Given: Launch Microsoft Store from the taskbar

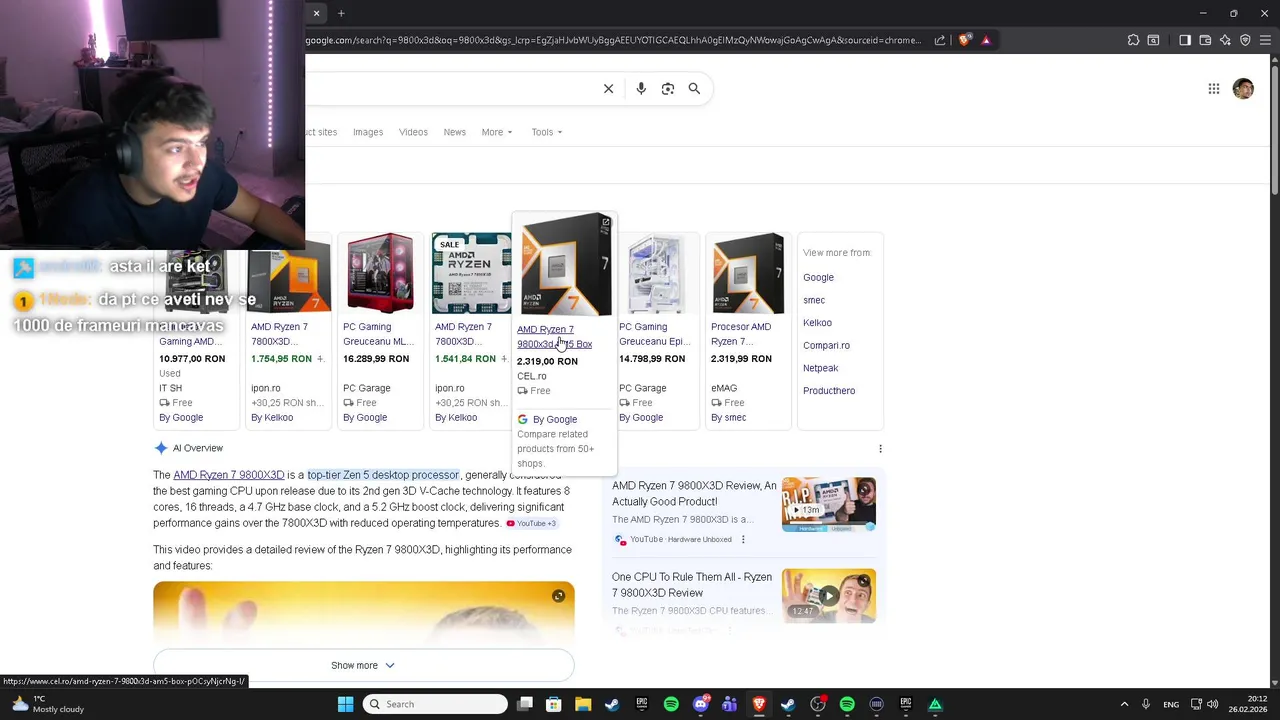Looking at the screenshot, I should (x=554, y=704).
